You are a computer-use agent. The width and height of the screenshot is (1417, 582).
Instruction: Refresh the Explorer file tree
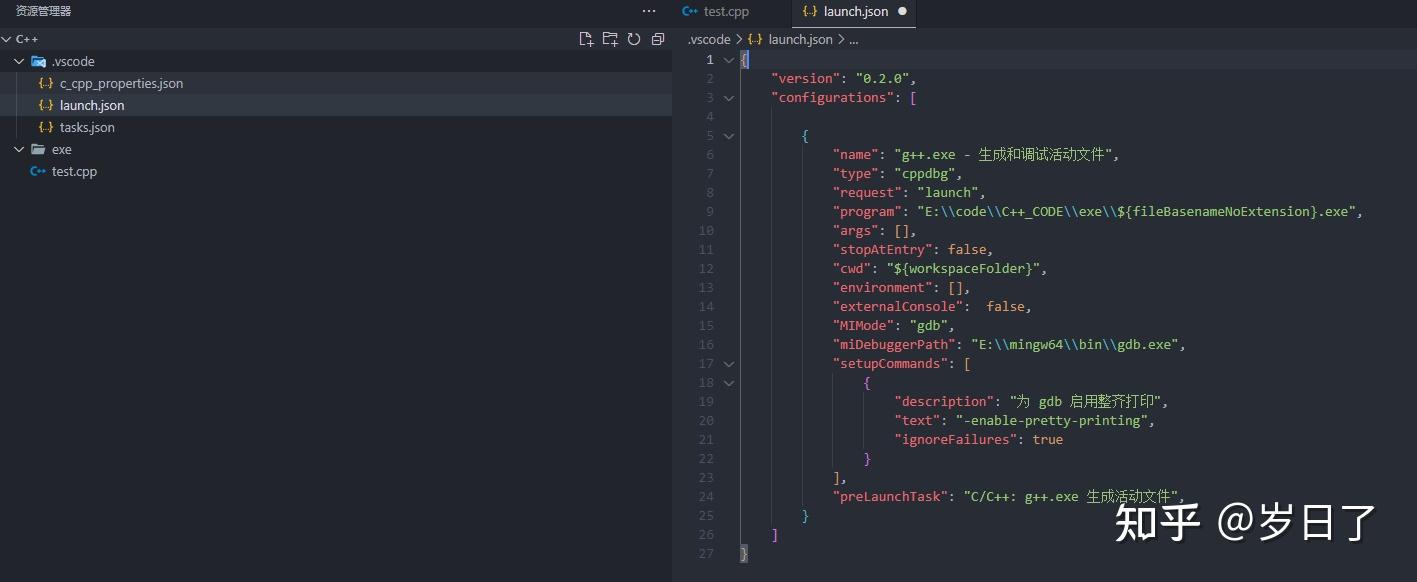(634, 38)
